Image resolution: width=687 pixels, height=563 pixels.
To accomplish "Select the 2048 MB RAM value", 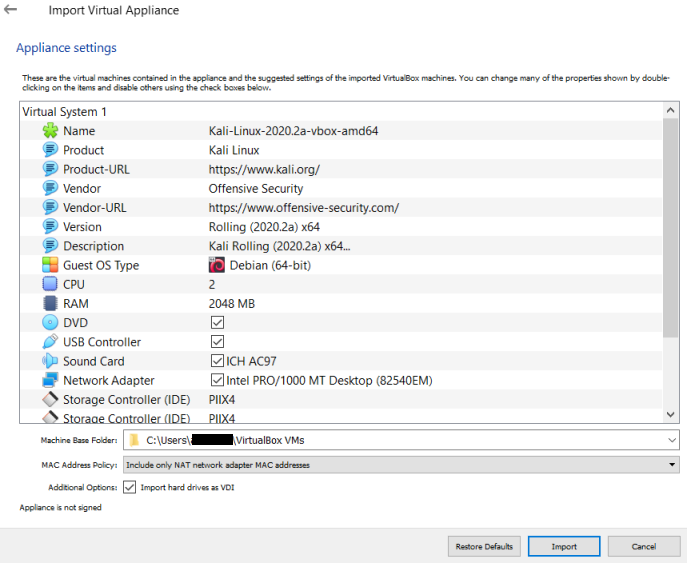I will click(x=232, y=304).
